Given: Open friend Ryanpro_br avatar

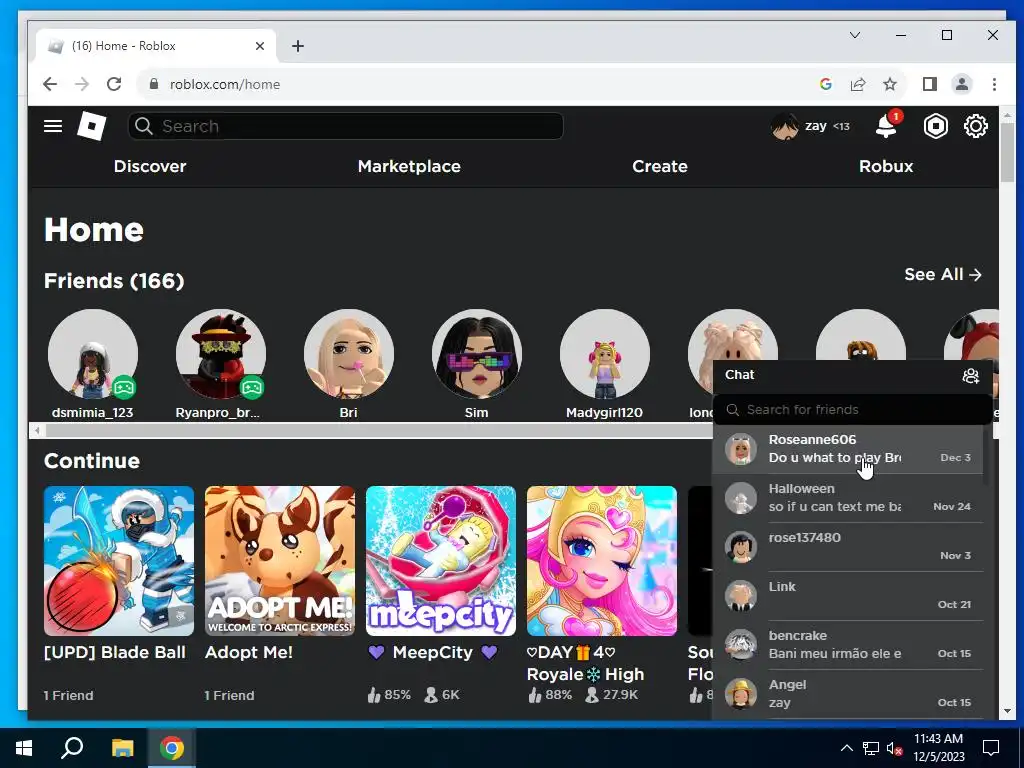Looking at the screenshot, I should tap(221, 354).
